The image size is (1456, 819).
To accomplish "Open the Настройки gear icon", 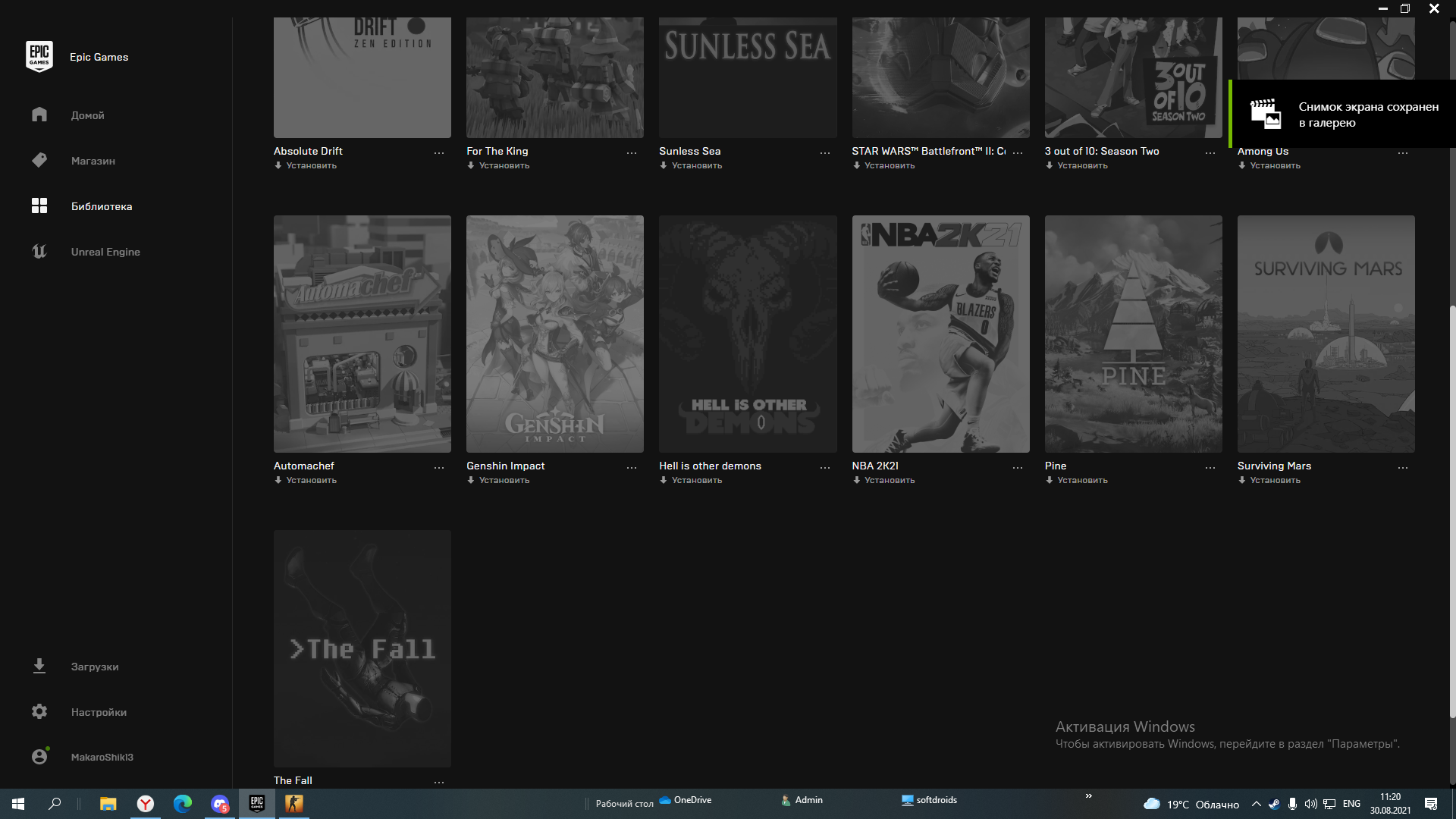I will point(39,711).
